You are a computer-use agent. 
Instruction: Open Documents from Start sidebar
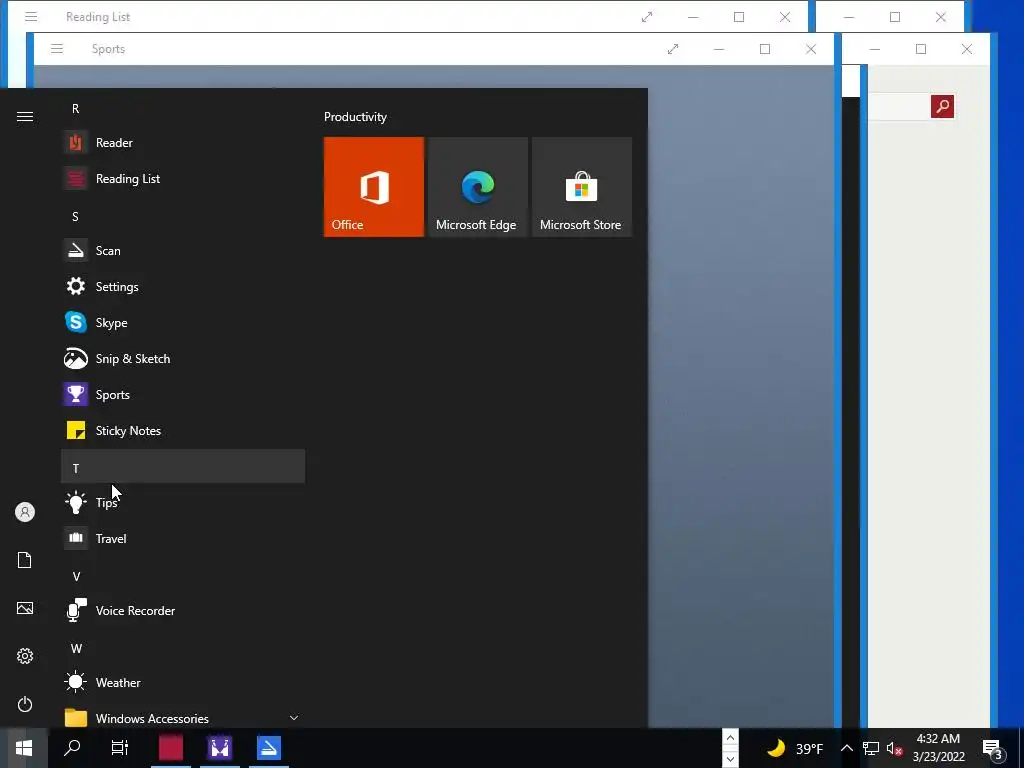pos(25,560)
